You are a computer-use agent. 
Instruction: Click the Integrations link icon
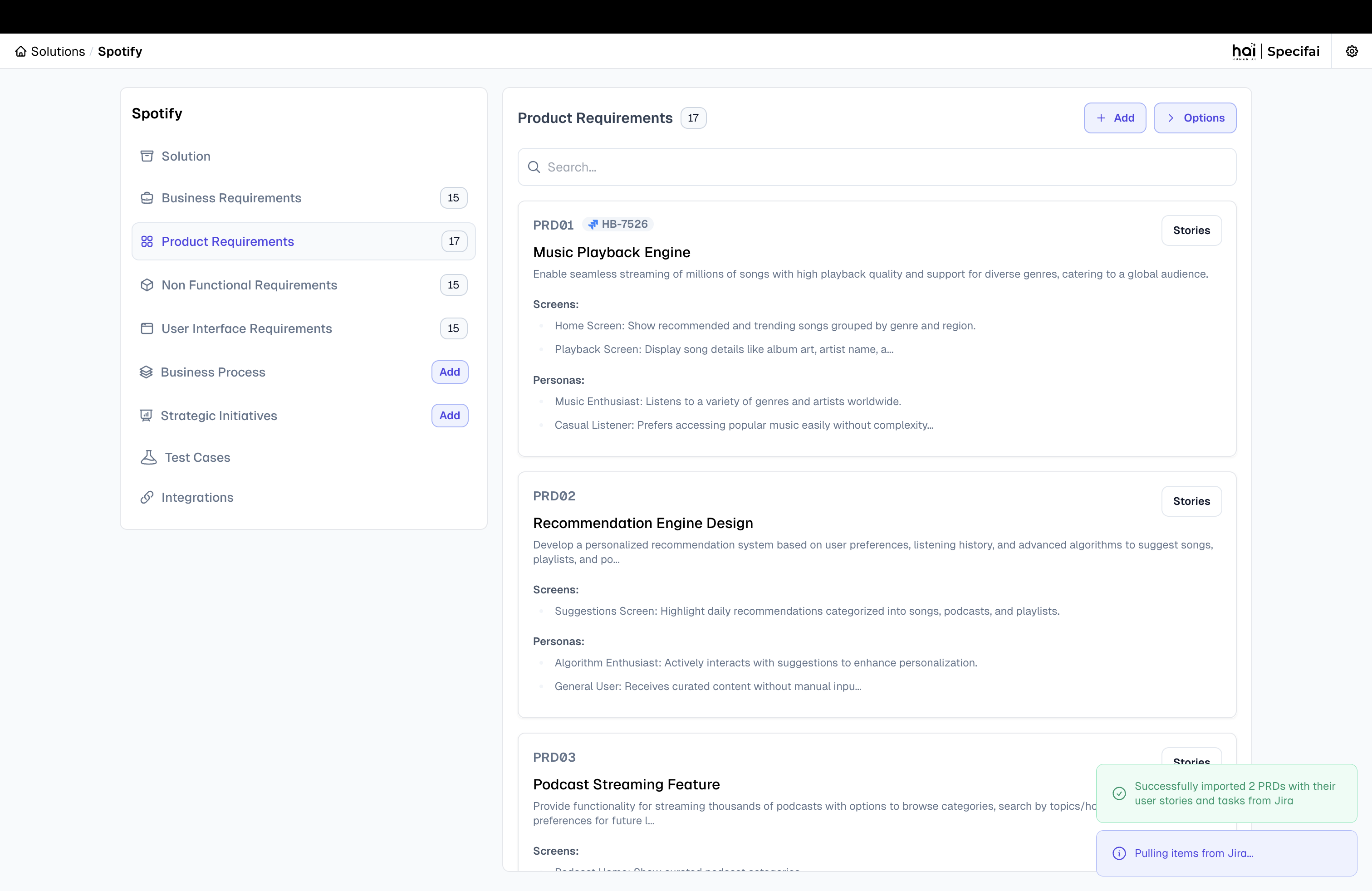coord(147,497)
